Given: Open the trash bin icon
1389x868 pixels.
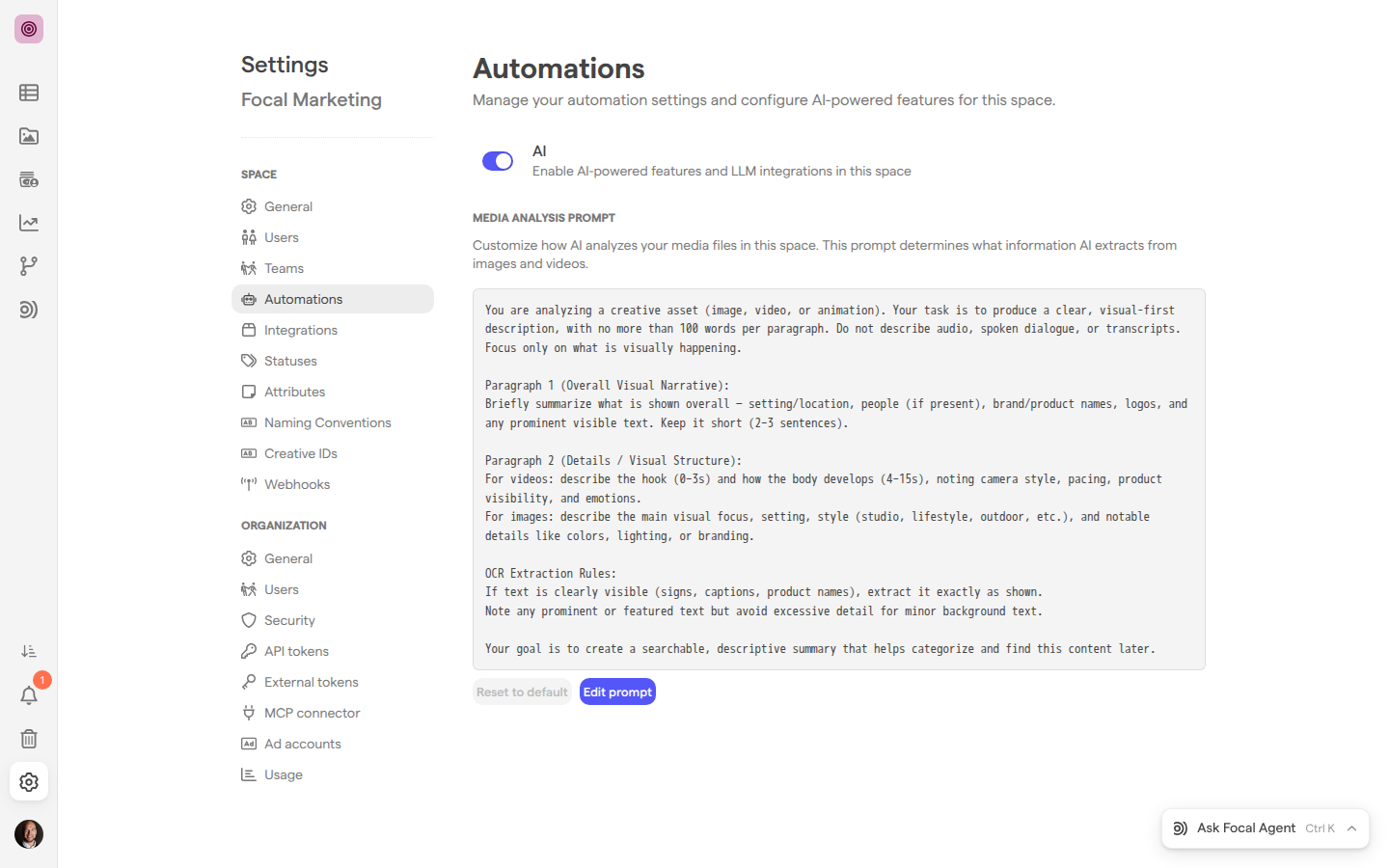Looking at the screenshot, I should pyautogui.click(x=29, y=739).
